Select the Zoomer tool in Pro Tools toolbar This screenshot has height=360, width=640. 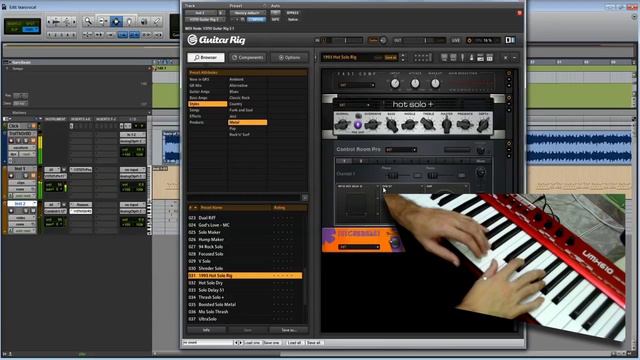point(88,21)
